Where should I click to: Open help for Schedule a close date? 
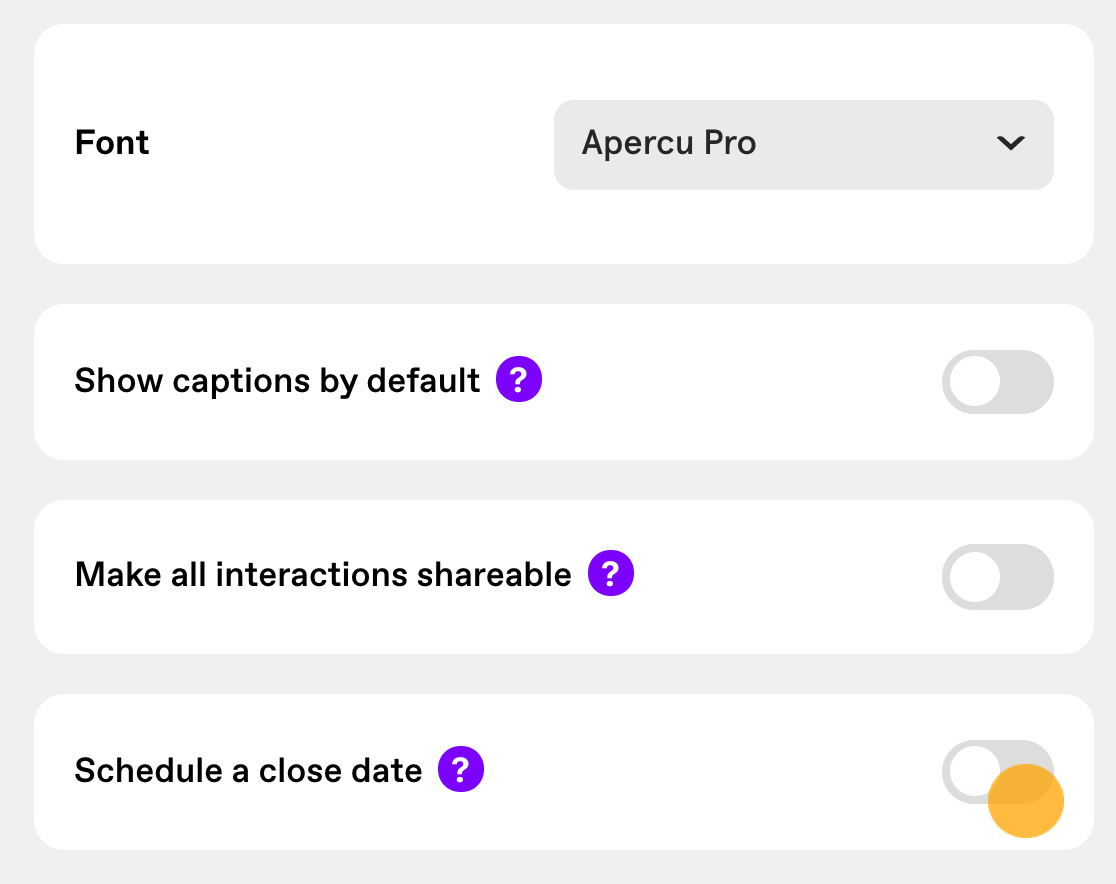point(461,769)
